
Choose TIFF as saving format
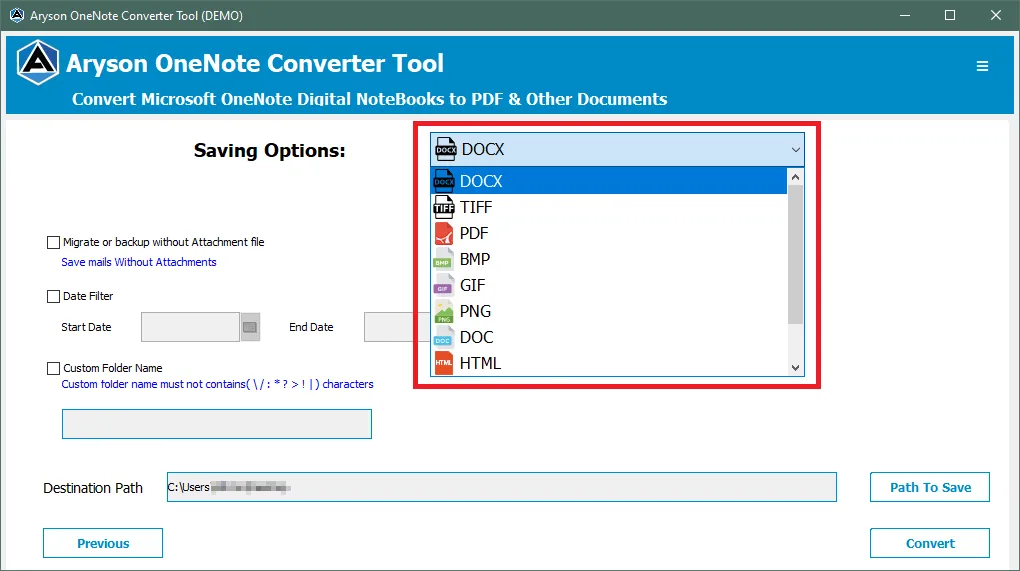tap(609, 207)
